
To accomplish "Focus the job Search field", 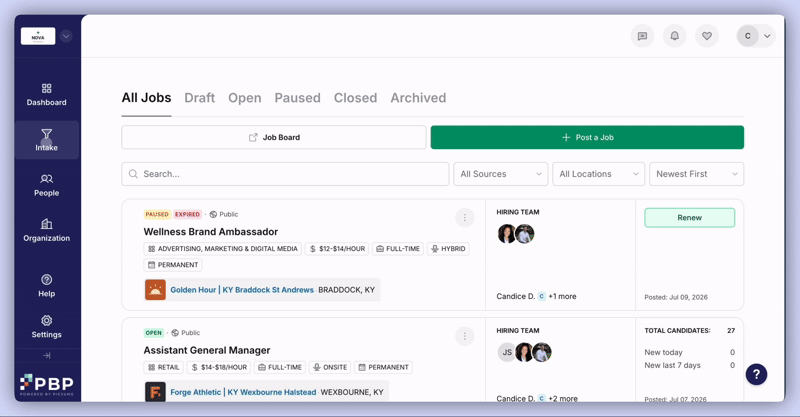I will [x=285, y=174].
